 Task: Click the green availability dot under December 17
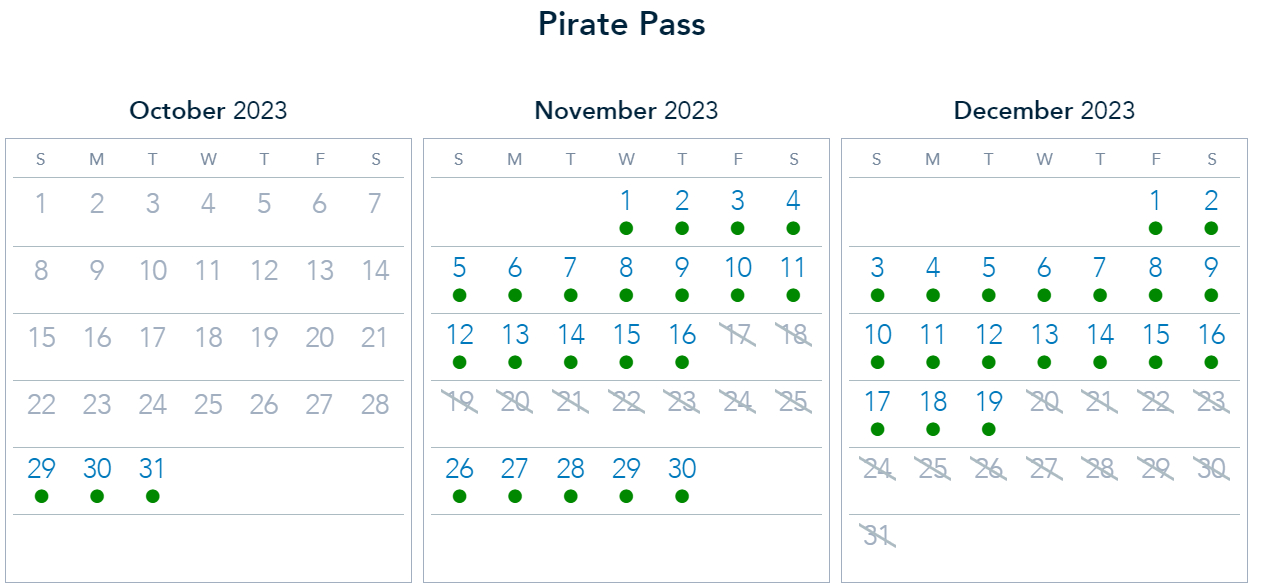click(x=877, y=429)
